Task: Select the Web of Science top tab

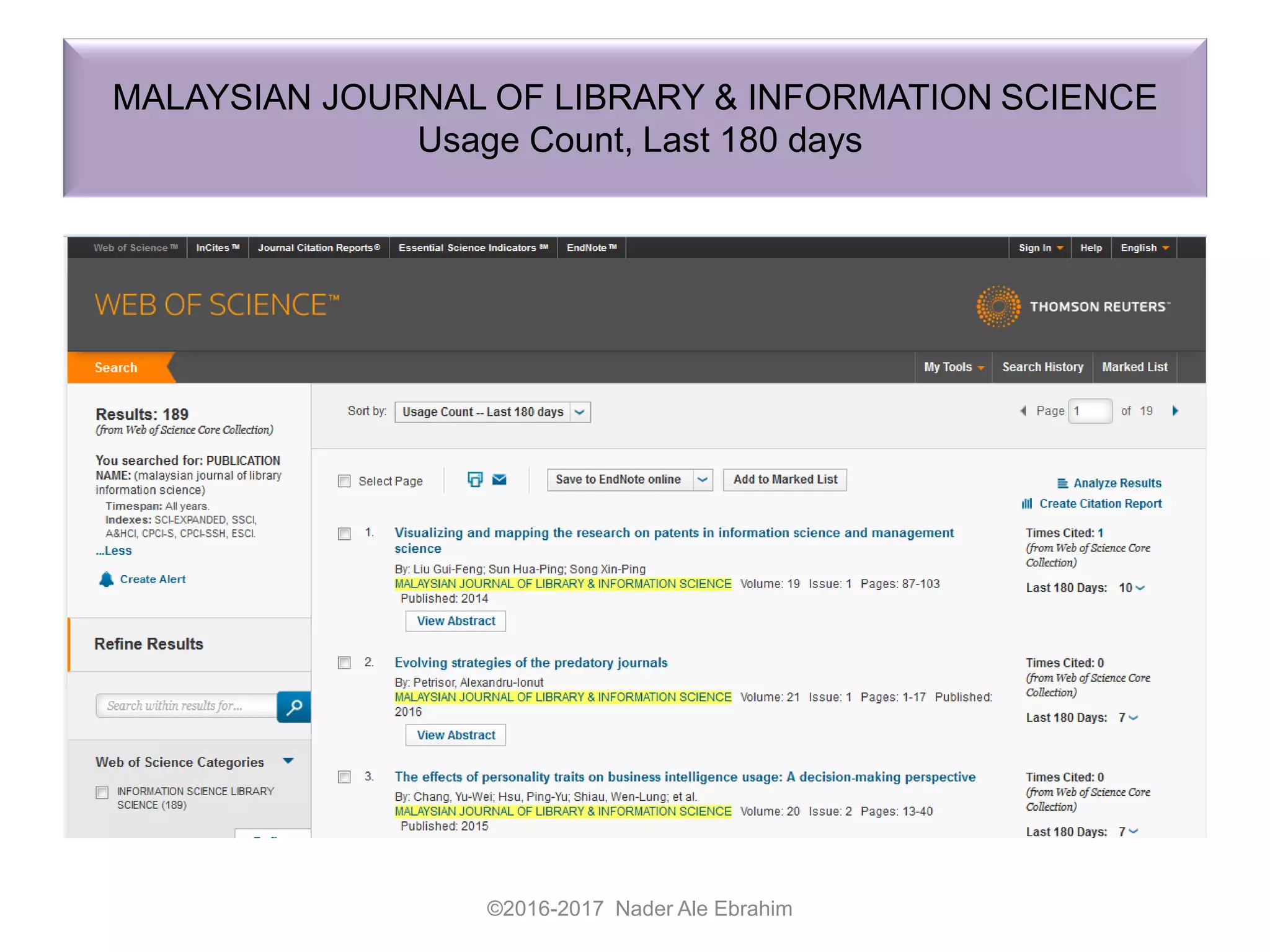Action: (x=135, y=248)
